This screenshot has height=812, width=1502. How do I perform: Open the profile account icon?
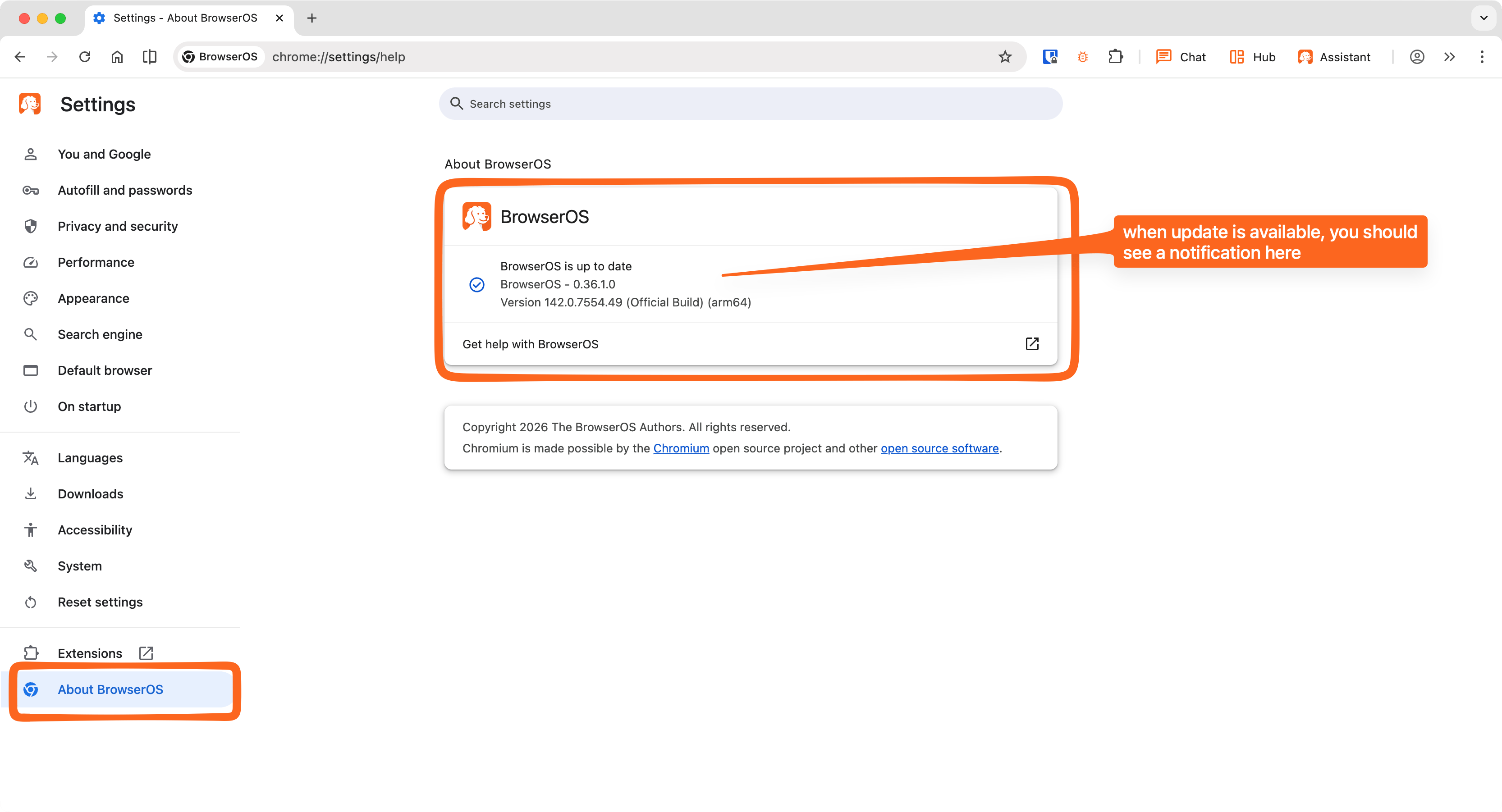[x=1417, y=56]
